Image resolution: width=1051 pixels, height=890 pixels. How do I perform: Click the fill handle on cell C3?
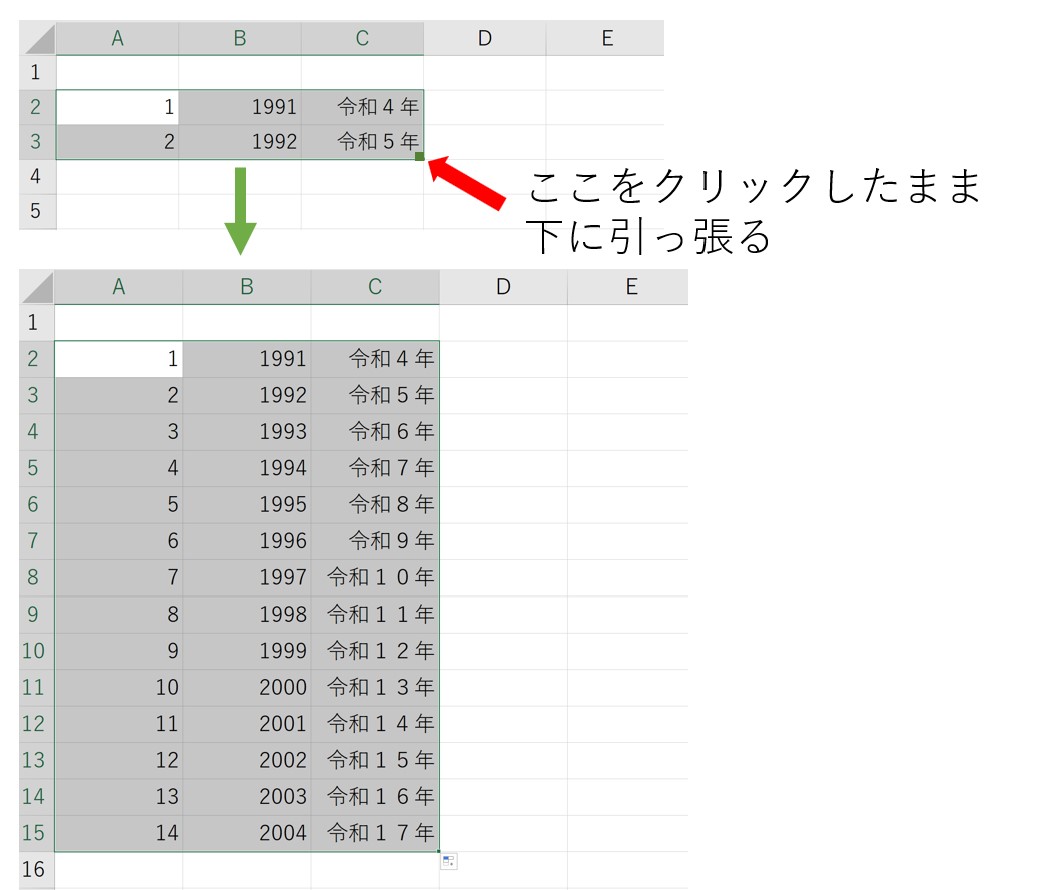tap(421, 154)
